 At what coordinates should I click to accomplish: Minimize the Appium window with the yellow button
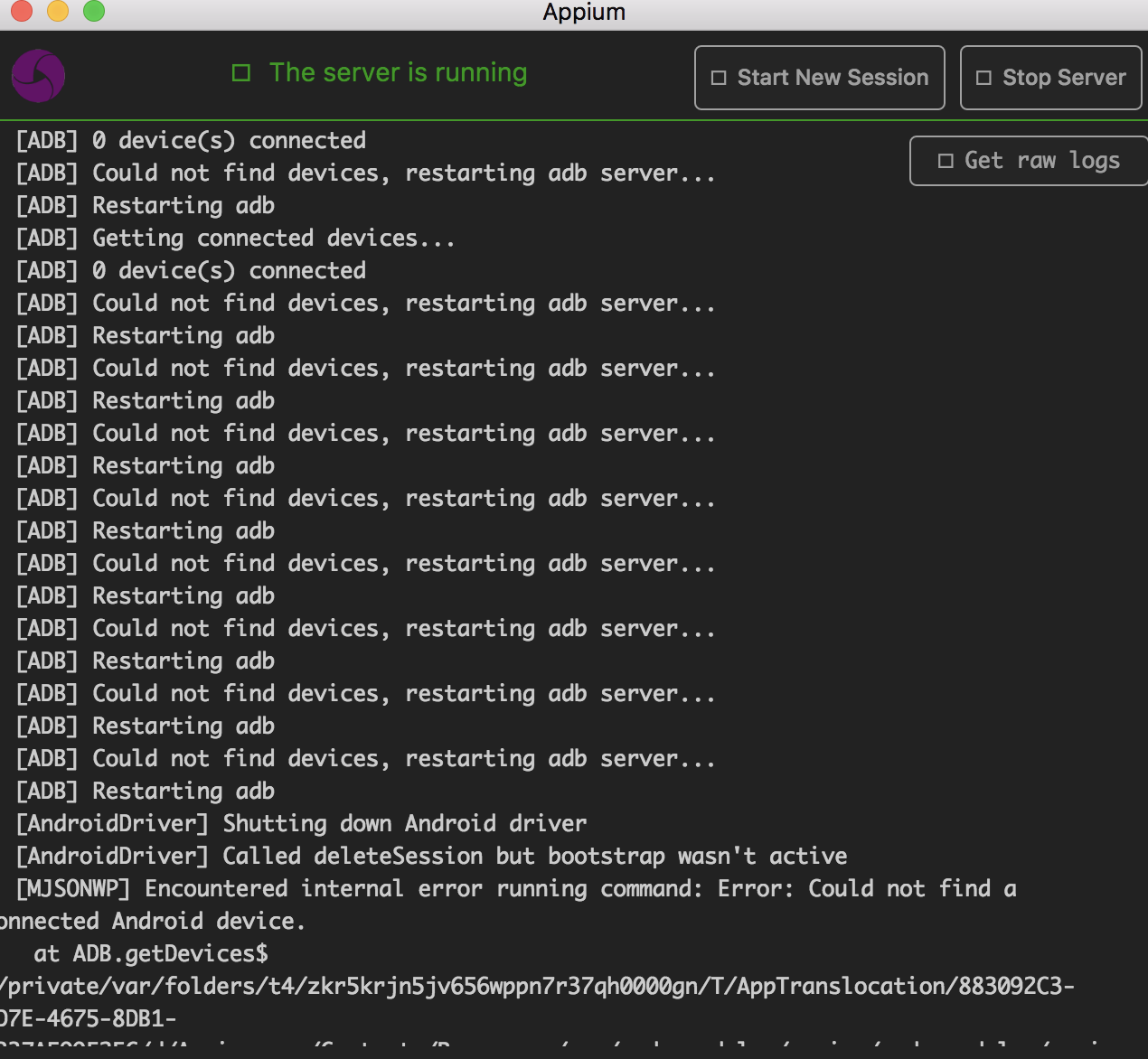tap(58, 10)
